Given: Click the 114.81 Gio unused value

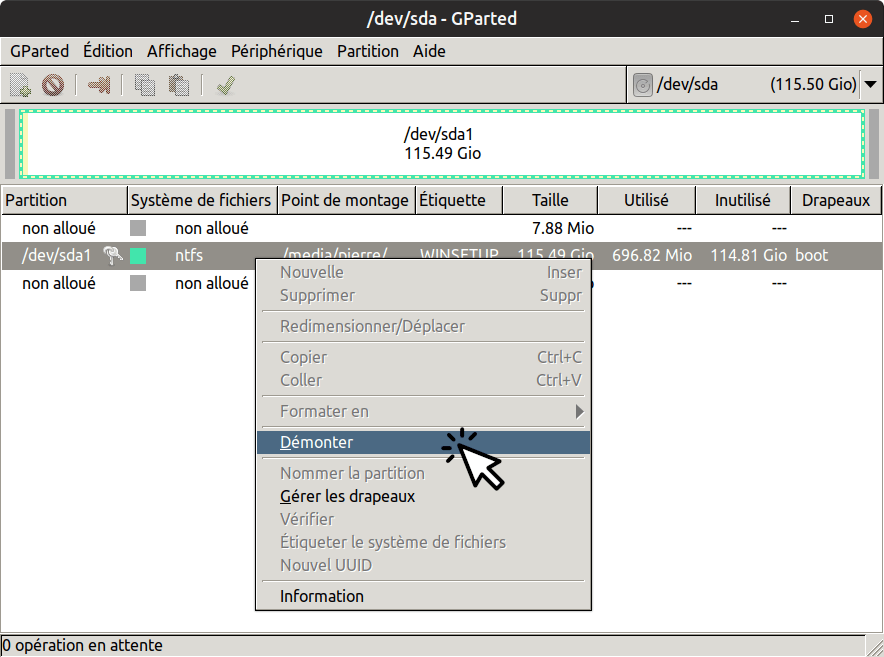Looking at the screenshot, I should click(x=748, y=255).
